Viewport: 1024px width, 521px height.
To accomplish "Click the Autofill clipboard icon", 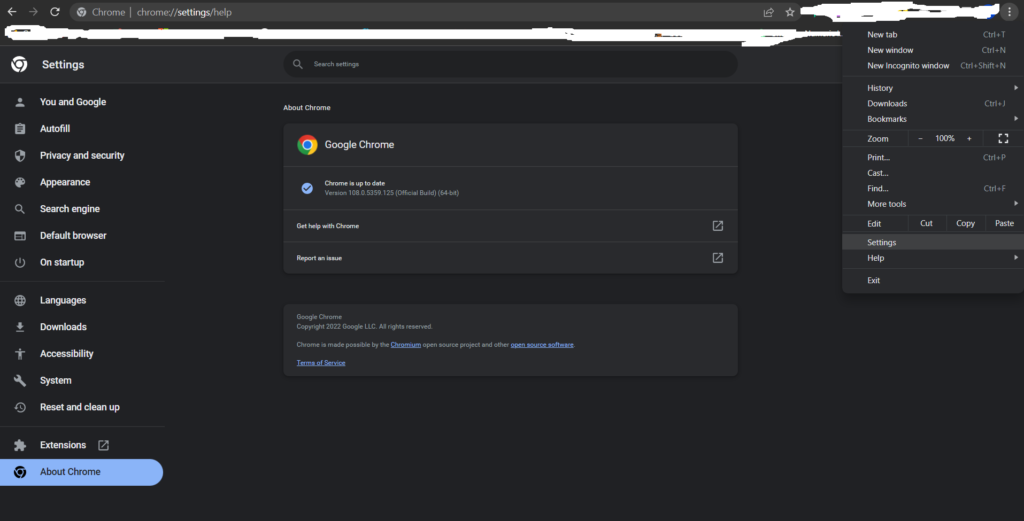I will coord(20,129).
